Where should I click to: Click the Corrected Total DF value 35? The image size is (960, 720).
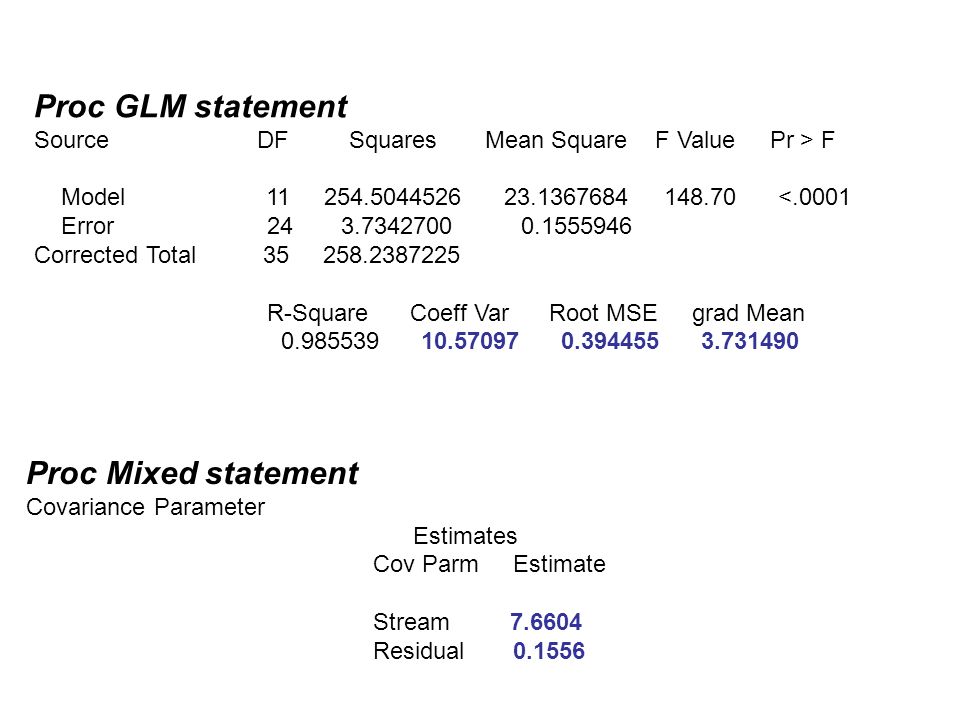coord(276,255)
